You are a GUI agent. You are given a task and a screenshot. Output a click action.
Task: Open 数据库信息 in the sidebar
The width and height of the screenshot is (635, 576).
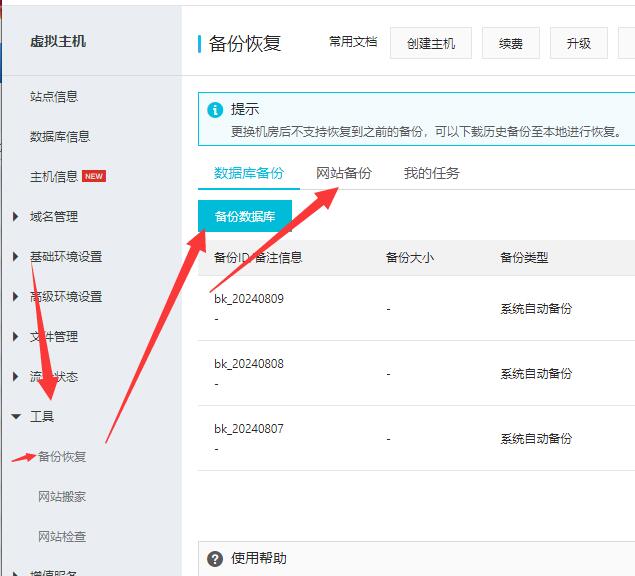coord(60,137)
